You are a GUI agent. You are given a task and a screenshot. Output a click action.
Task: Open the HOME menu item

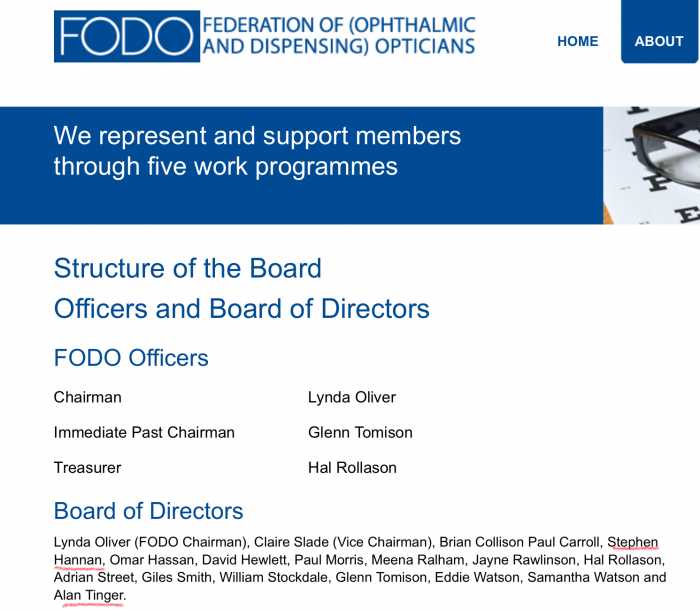pyautogui.click(x=577, y=41)
